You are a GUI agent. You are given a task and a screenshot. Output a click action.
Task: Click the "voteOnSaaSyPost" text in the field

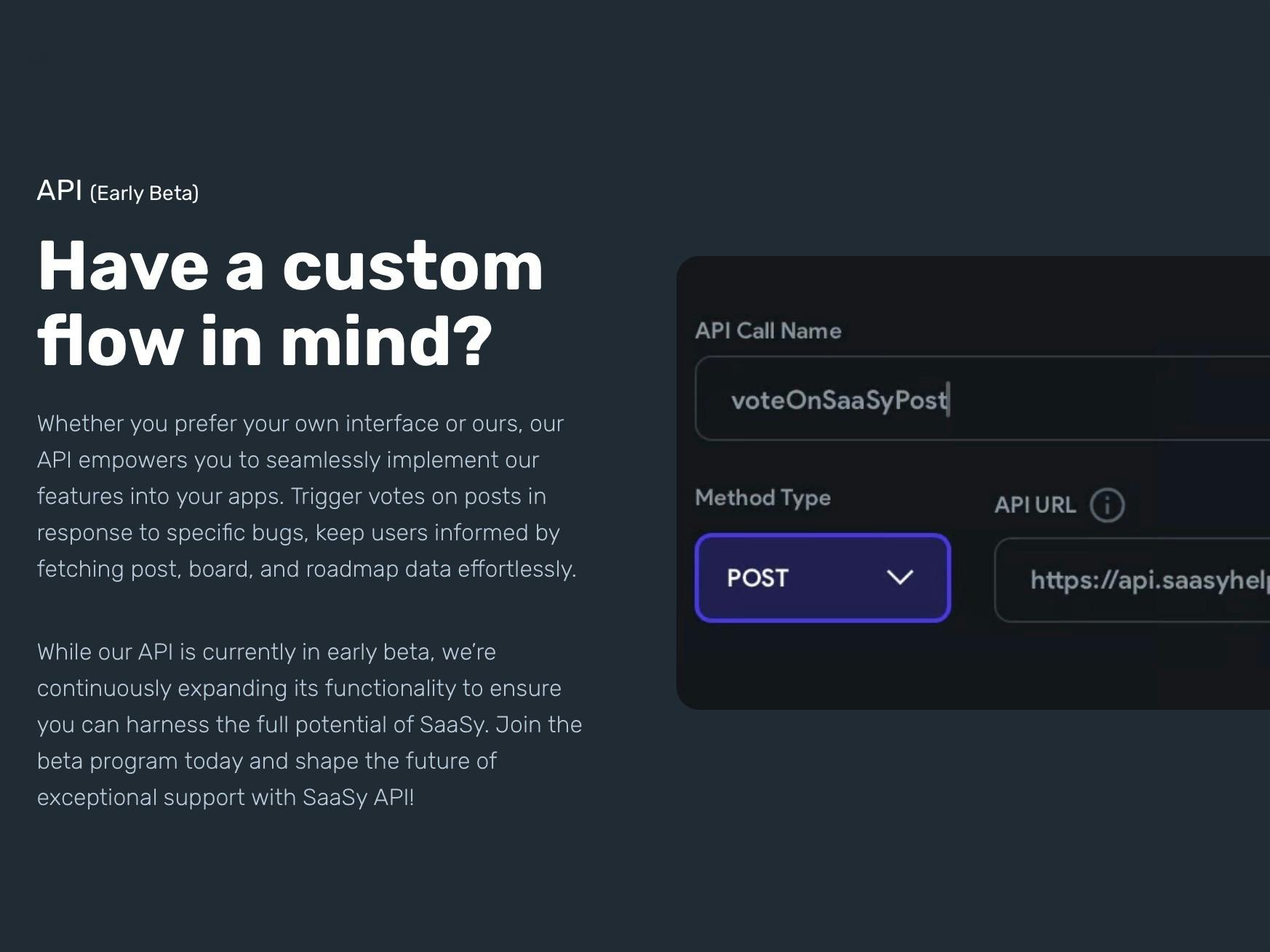(x=839, y=400)
